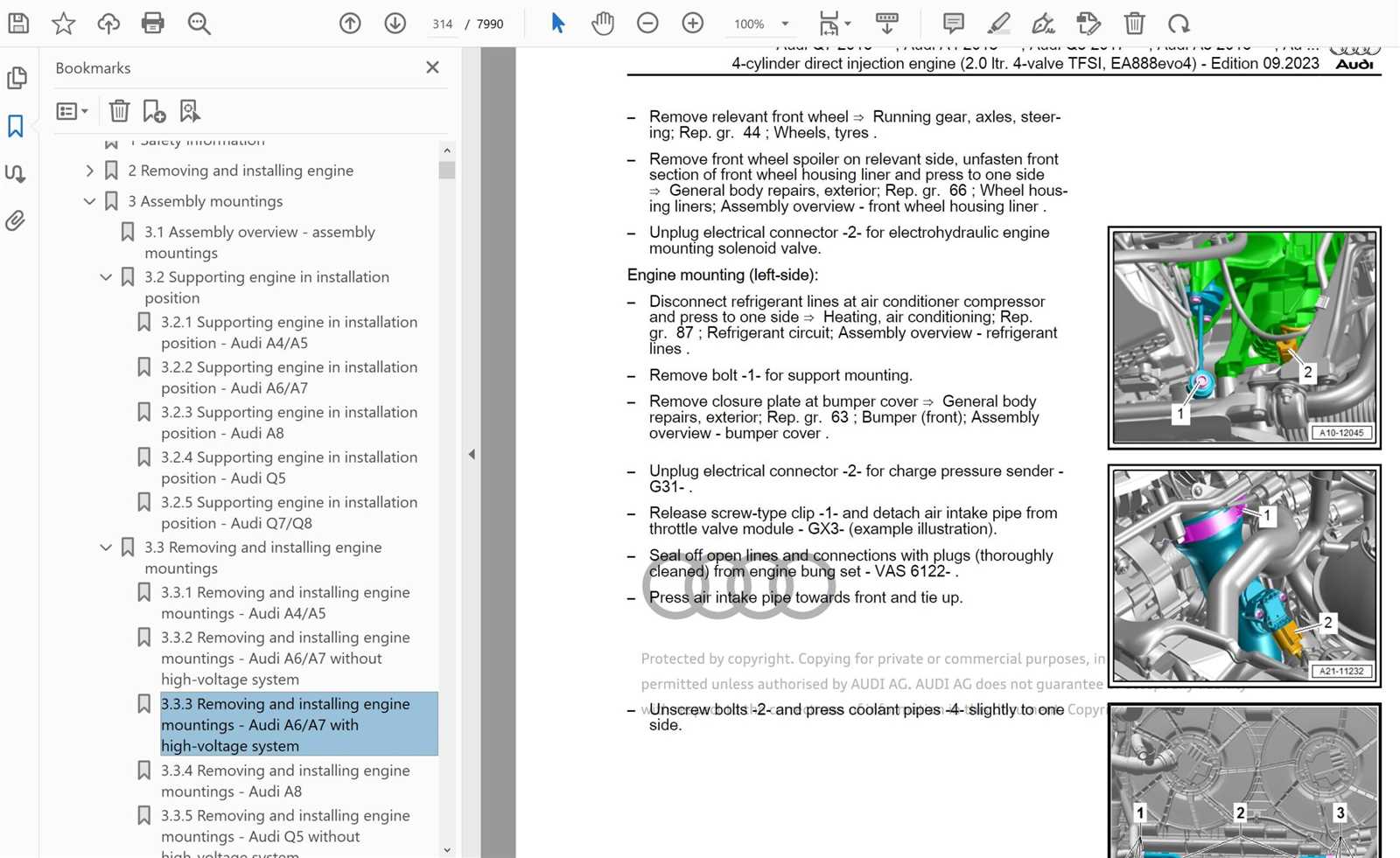Click 'Engine mounting (left-side):' heading
Viewport: 1400px width, 858px height.
723,275
